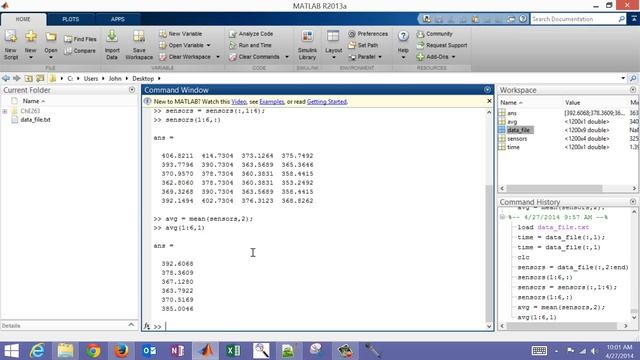Click Set Path
640x360 pixels.
point(363,45)
